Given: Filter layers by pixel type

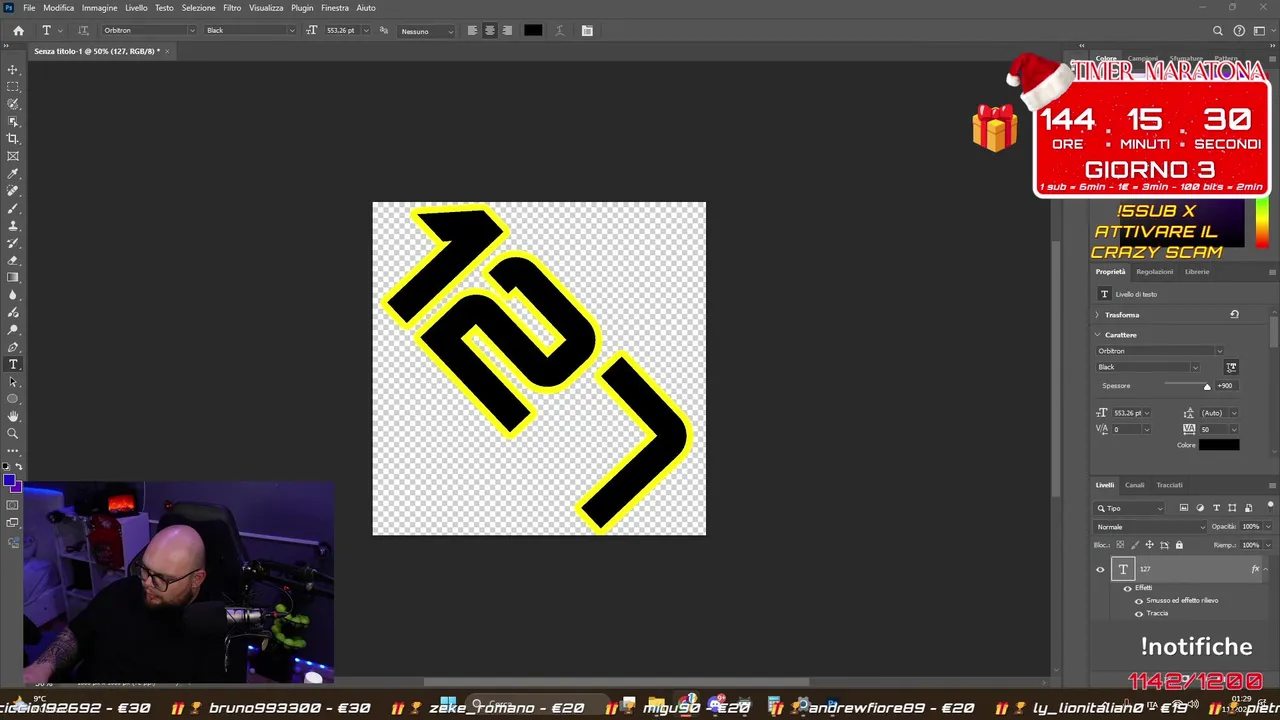Looking at the screenshot, I should pos(1184,508).
